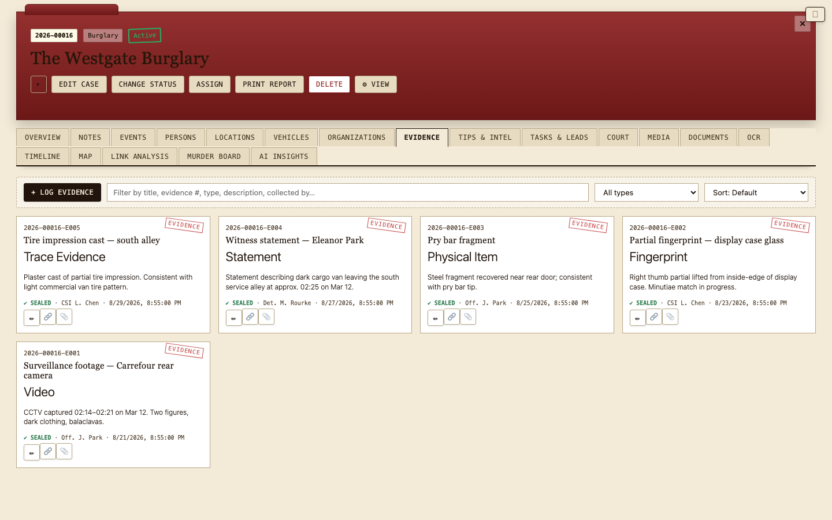This screenshot has height=520, width=832.
Task: Click evidence number 2026-00016-E005
Action: (52, 228)
